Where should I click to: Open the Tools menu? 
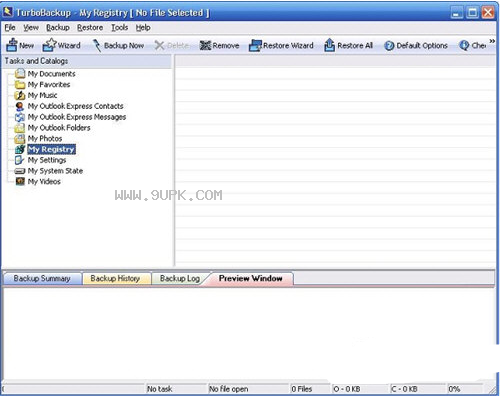(120, 28)
